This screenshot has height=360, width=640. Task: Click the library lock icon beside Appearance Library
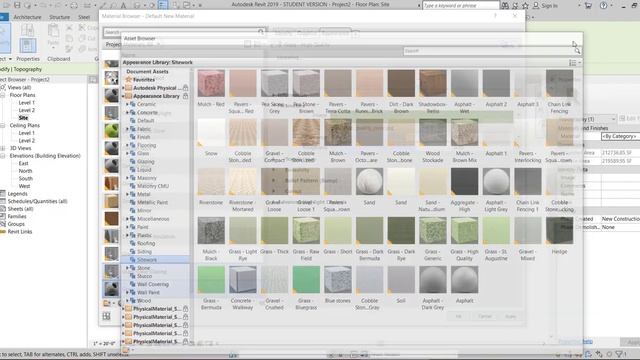click(x=185, y=96)
